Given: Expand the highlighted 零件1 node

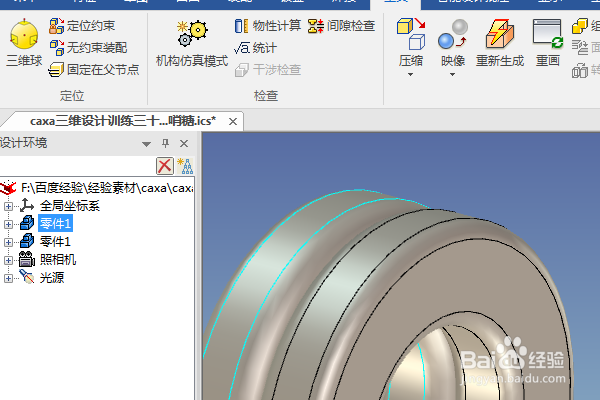Looking at the screenshot, I should (x=8, y=224).
